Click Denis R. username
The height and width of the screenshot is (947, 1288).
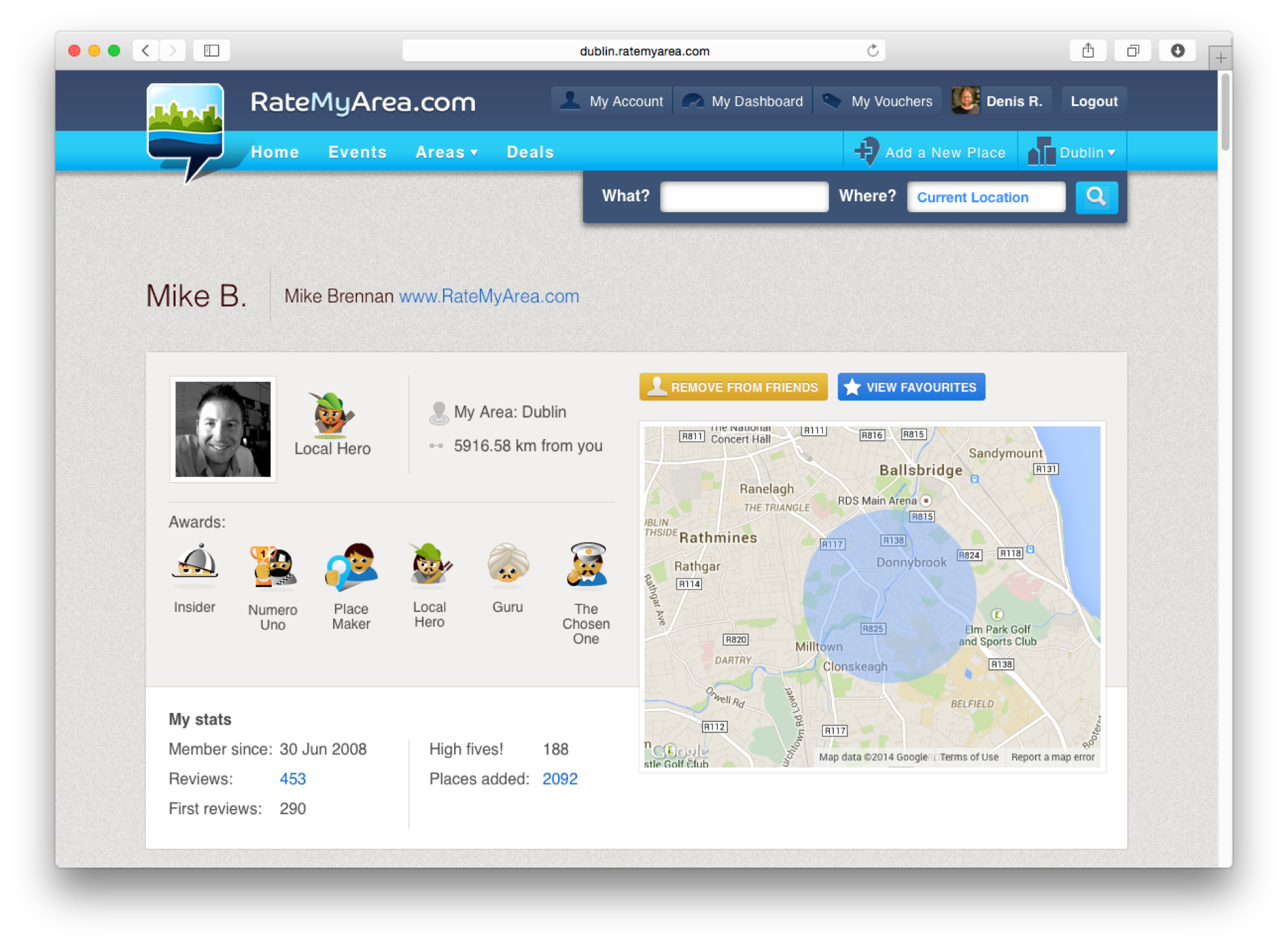coord(1014,101)
